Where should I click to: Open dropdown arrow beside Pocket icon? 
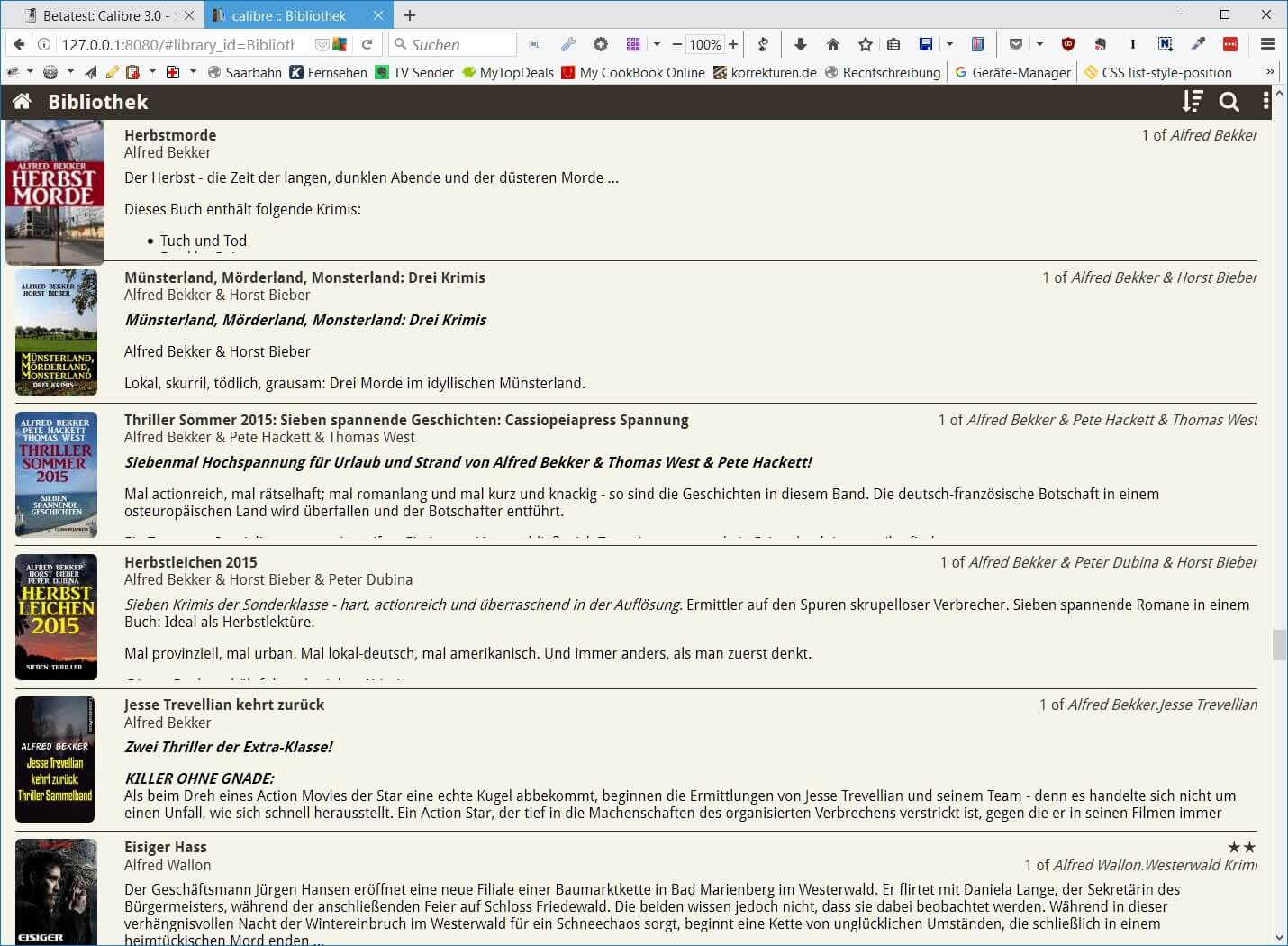[1039, 44]
